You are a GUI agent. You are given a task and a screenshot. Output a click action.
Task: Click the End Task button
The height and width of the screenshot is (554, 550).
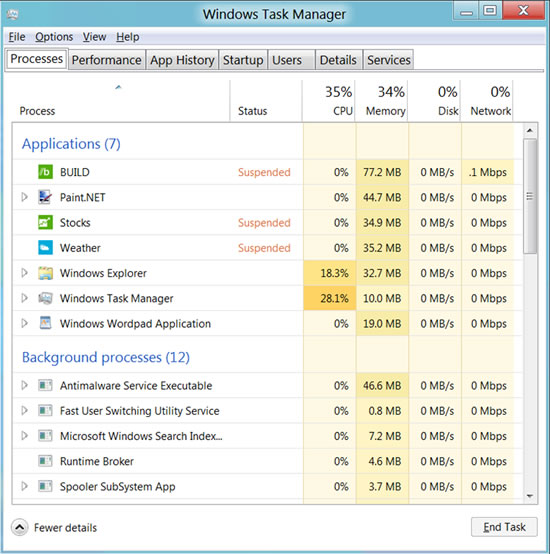coord(504,527)
